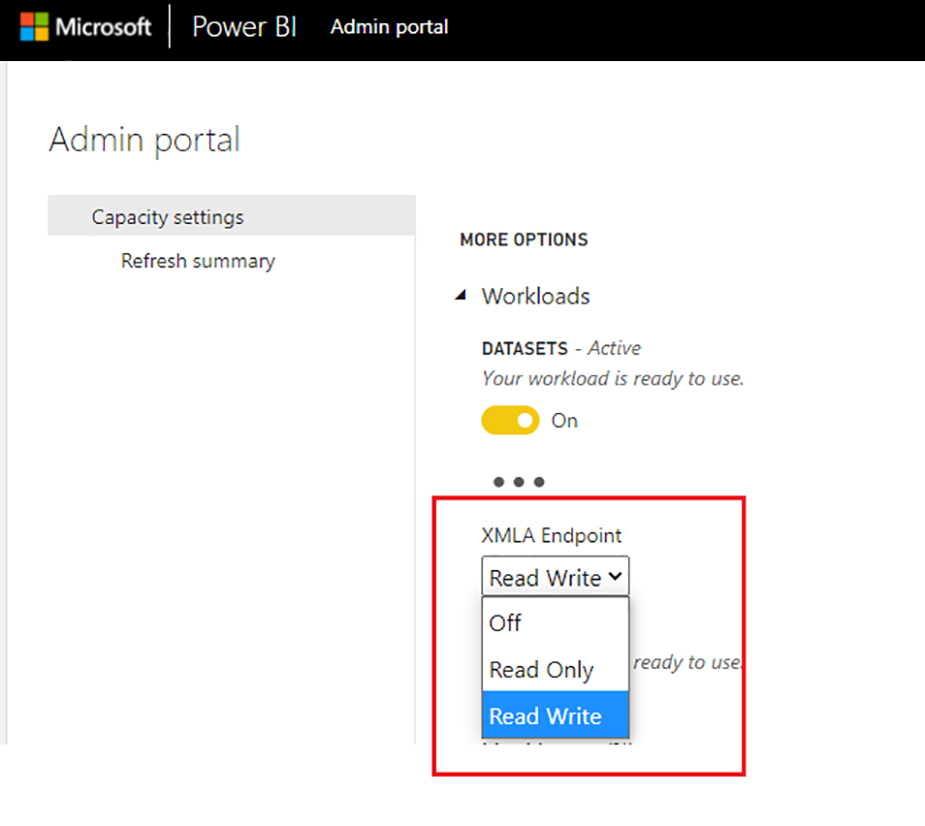Click DATASETS - Active status label
925x826 pixels.
(561, 348)
